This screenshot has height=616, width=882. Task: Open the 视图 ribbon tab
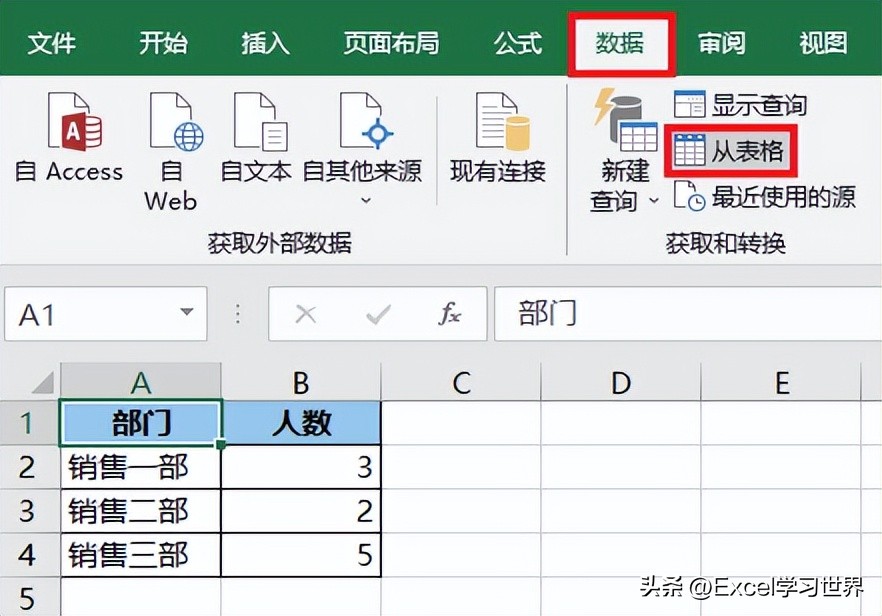tap(824, 43)
